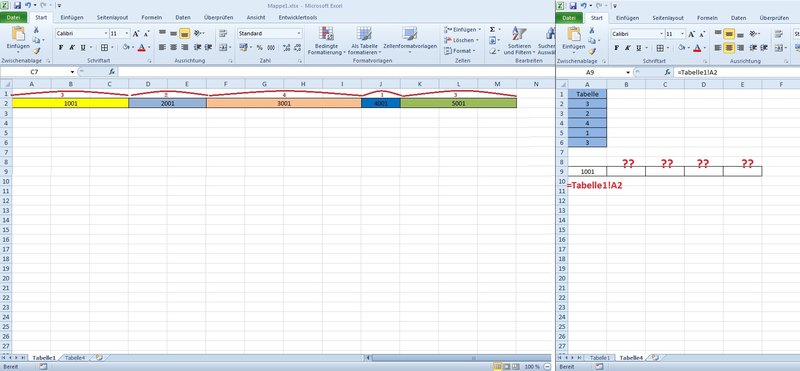Open Bedingte Formatierung icon
Viewport: 800px width, 371px height.
pyautogui.click(x=327, y=34)
